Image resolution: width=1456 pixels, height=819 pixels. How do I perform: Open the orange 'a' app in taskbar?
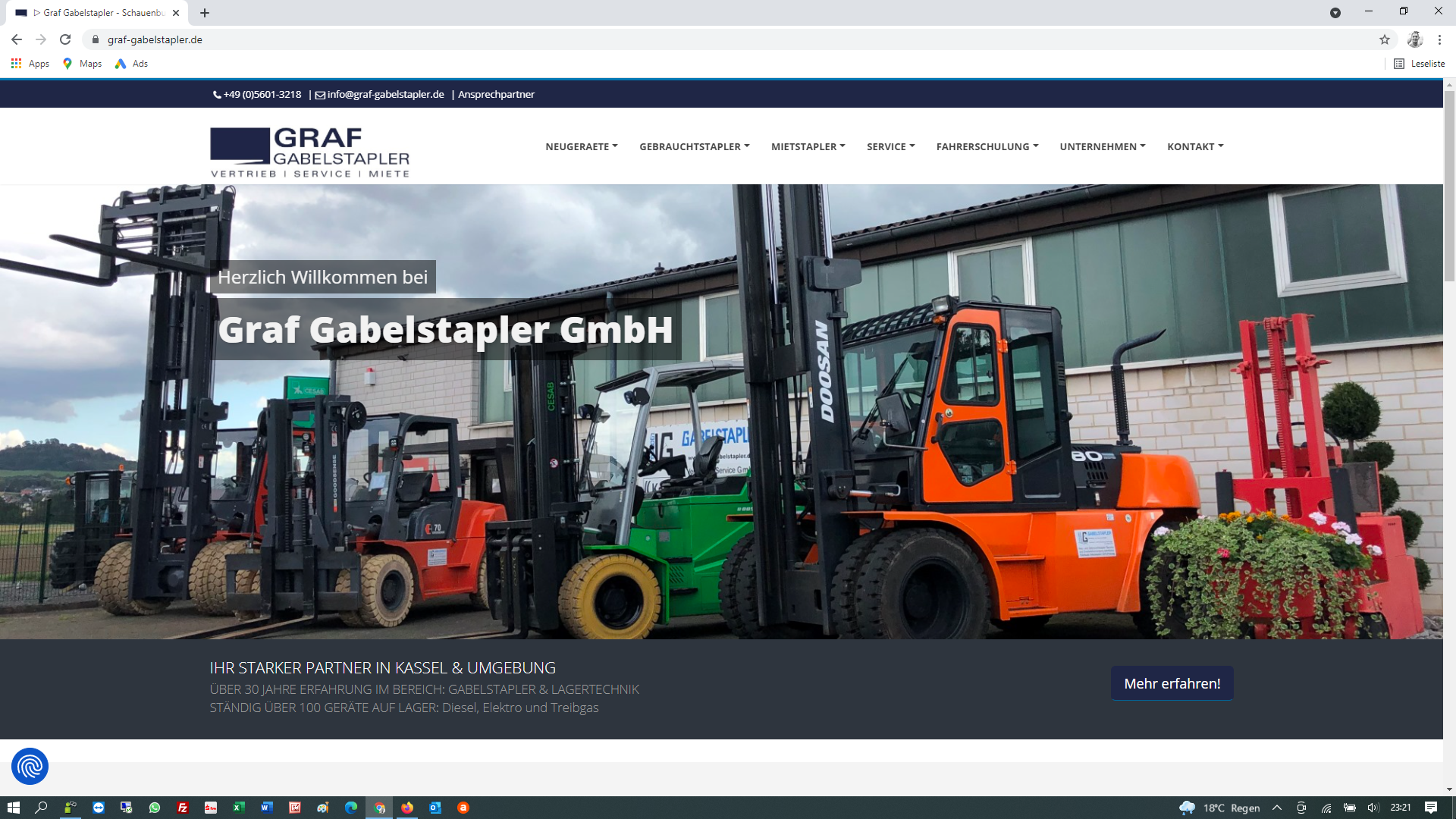pos(463,808)
